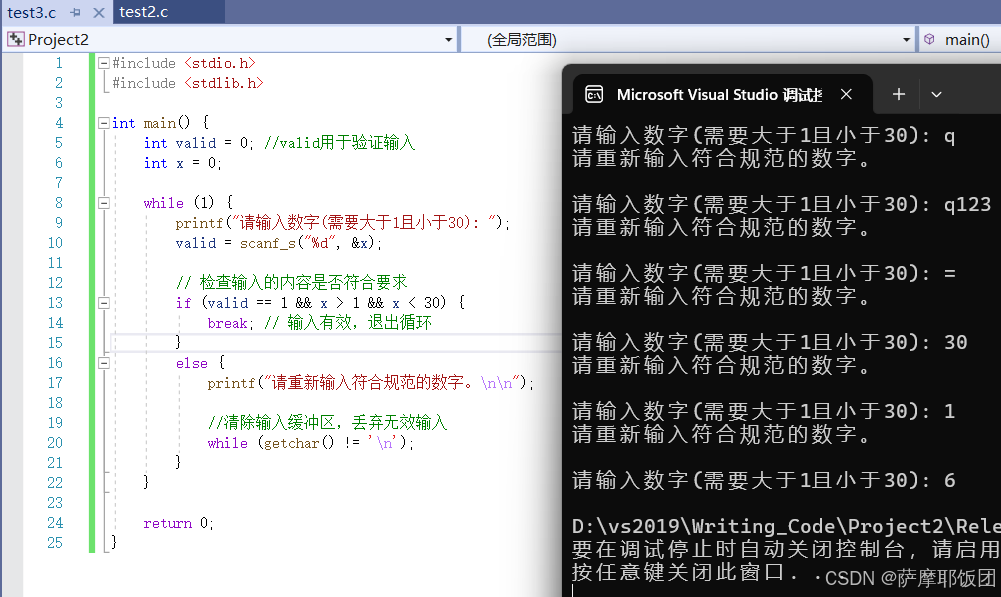Open the console tab dropdown chevron

(937, 94)
